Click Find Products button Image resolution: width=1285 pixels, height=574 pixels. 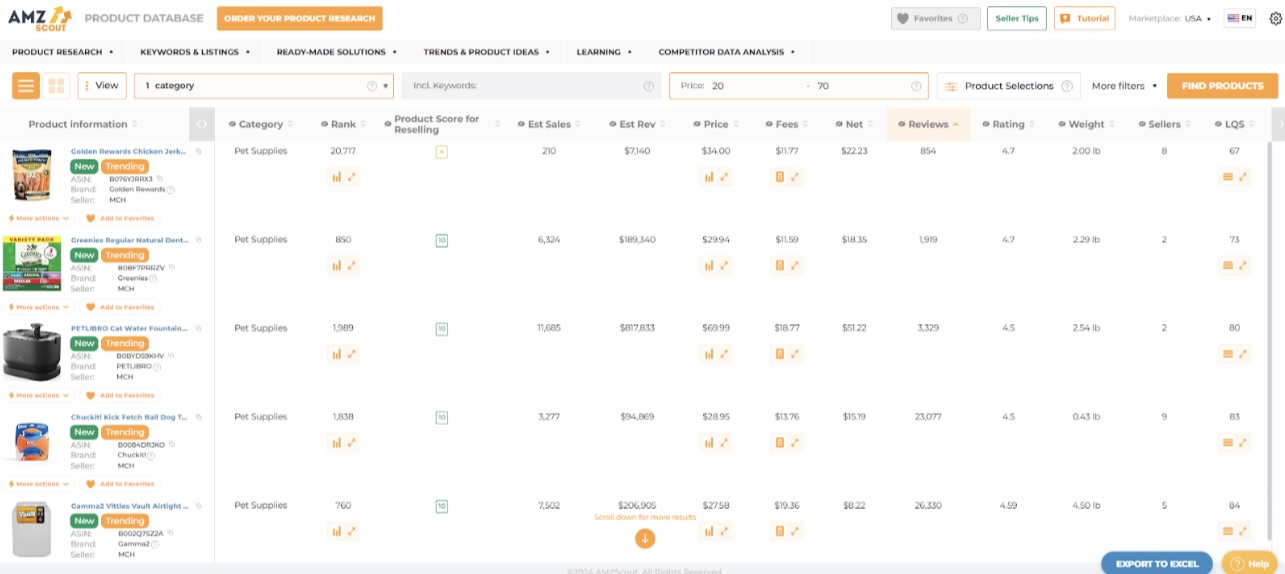(x=1222, y=86)
